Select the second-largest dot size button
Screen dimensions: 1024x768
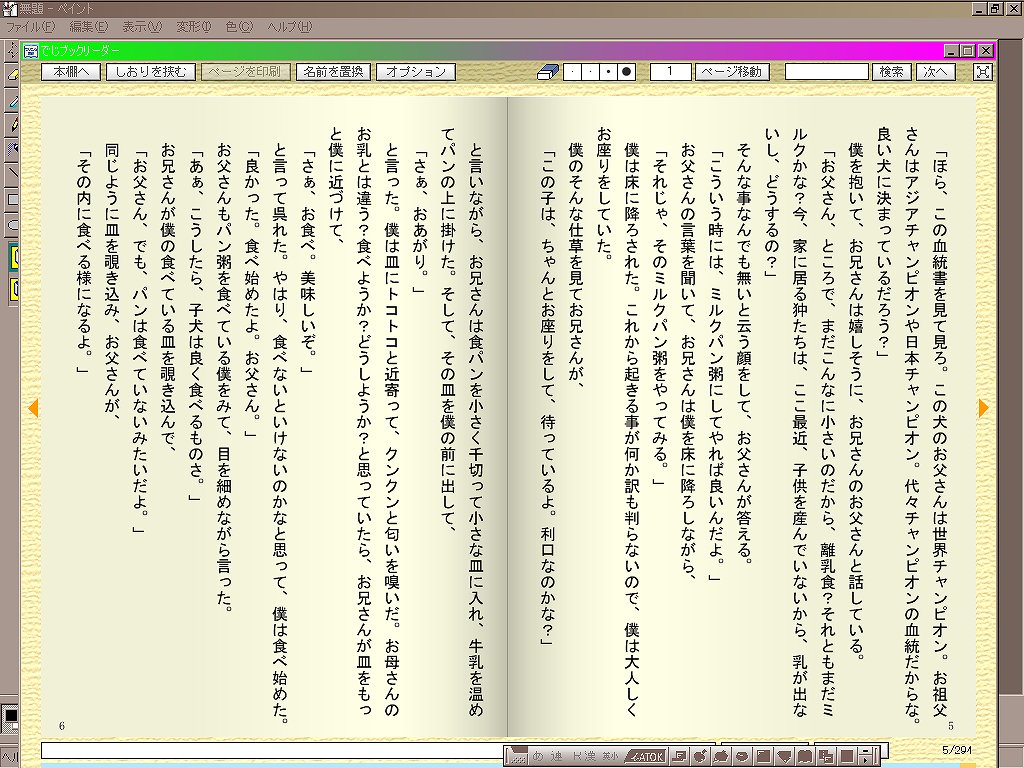tap(609, 72)
